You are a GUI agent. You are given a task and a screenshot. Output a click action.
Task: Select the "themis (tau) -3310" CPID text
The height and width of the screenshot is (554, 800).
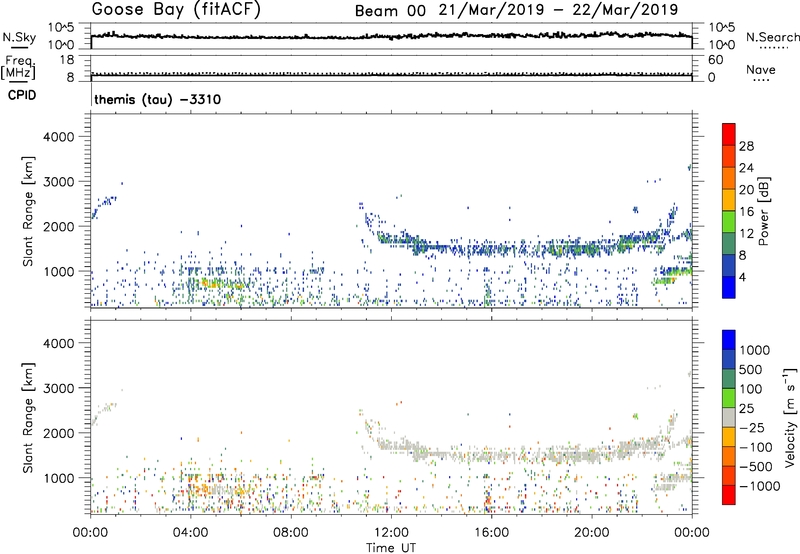pyautogui.click(x=158, y=99)
